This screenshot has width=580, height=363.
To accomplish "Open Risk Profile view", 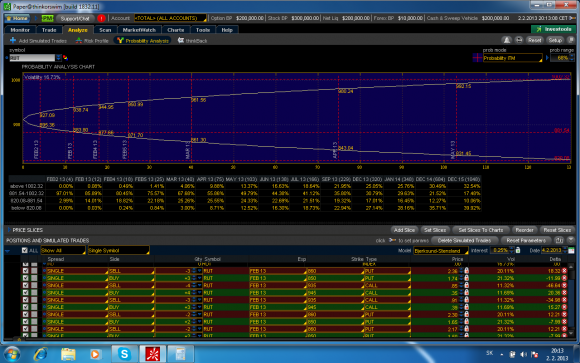I will click(92, 41).
